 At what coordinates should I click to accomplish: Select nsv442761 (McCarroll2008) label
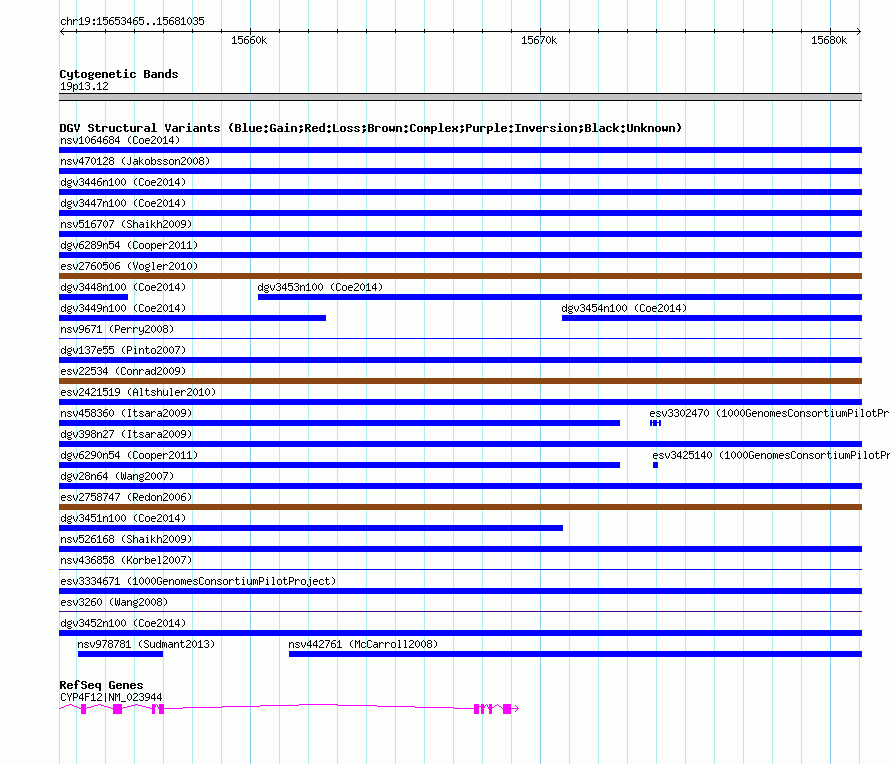363,644
